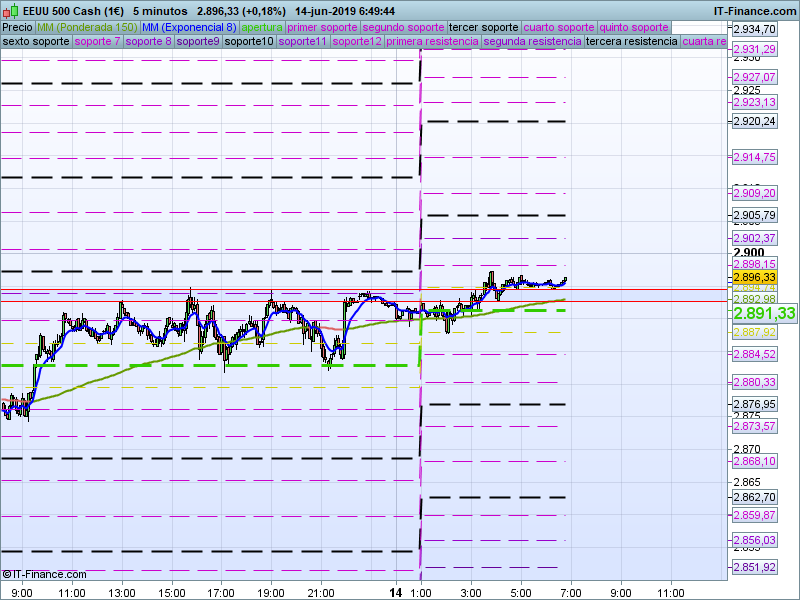
Task: Select the tercera resistencia indicator label
Action: click(x=631, y=42)
